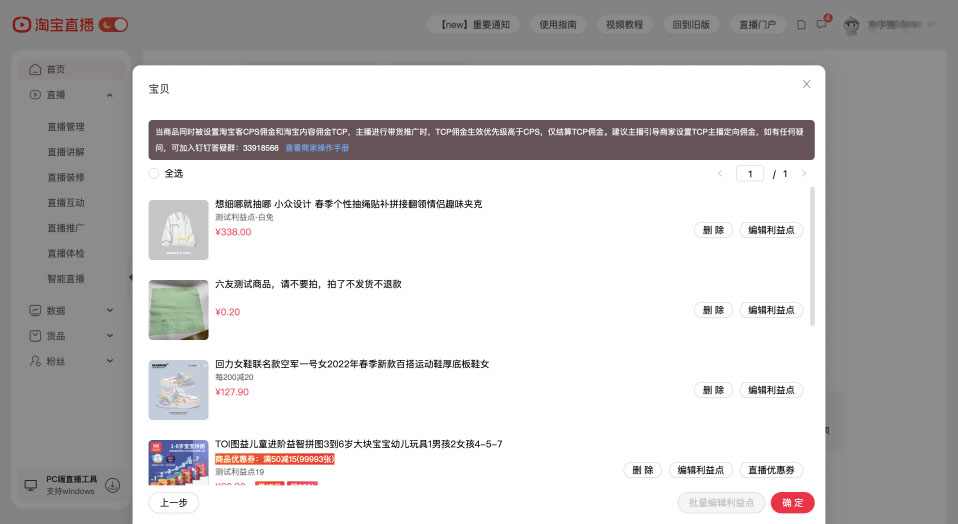The width and height of the screenshot is (958, 524).
Task: Click the red 确定 confirm button
Action: point(792,503)
